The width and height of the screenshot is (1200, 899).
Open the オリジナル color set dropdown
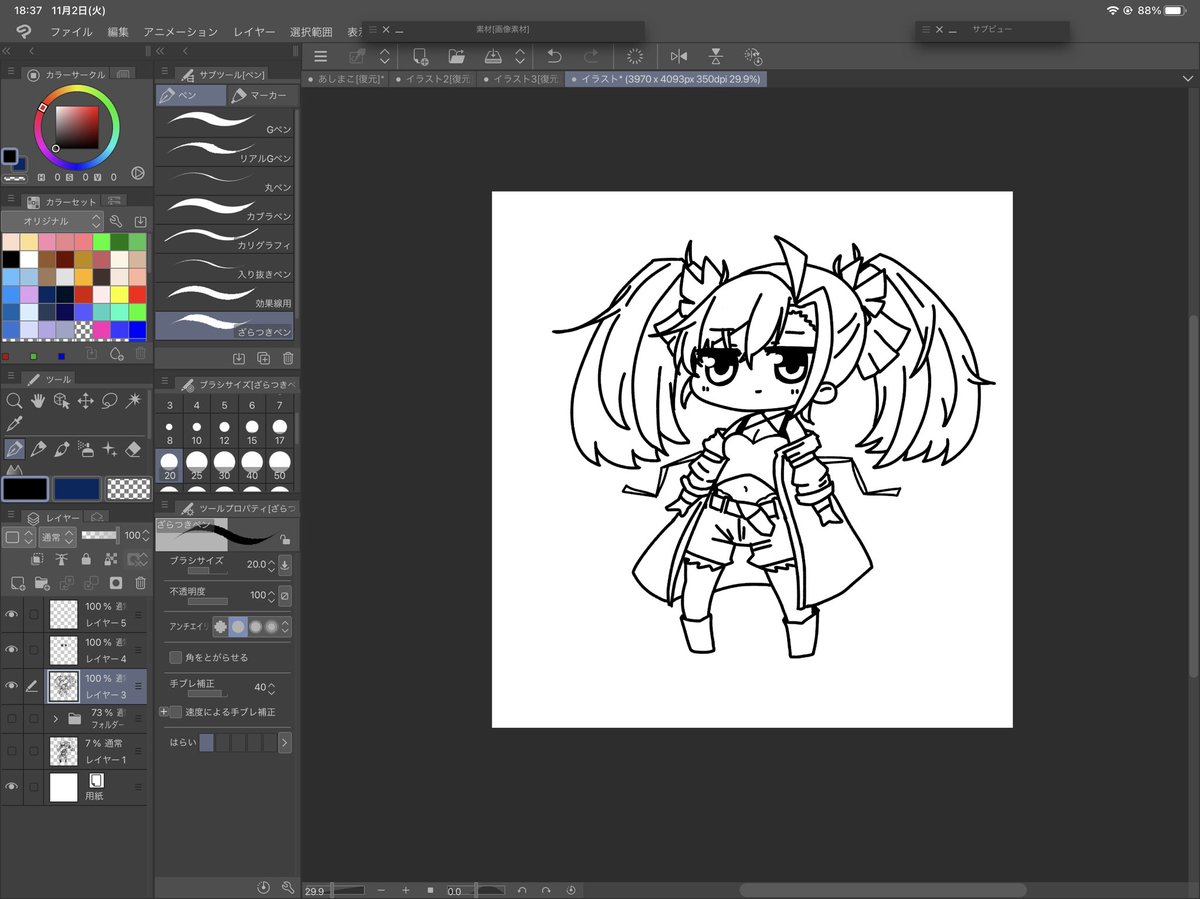(53, 221)
